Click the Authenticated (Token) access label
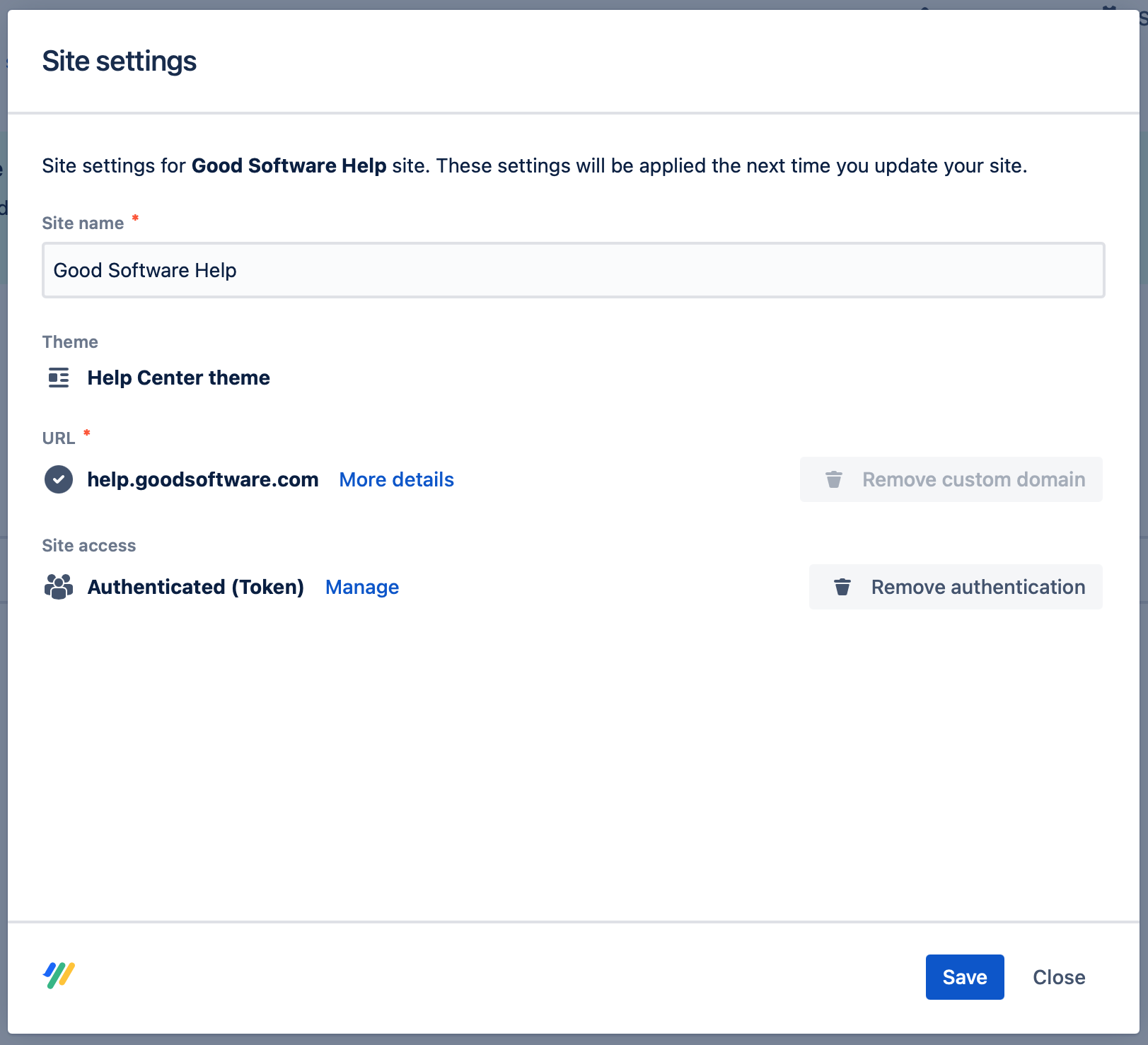Screen dimensions: 1148x1045 pos(195,587)
